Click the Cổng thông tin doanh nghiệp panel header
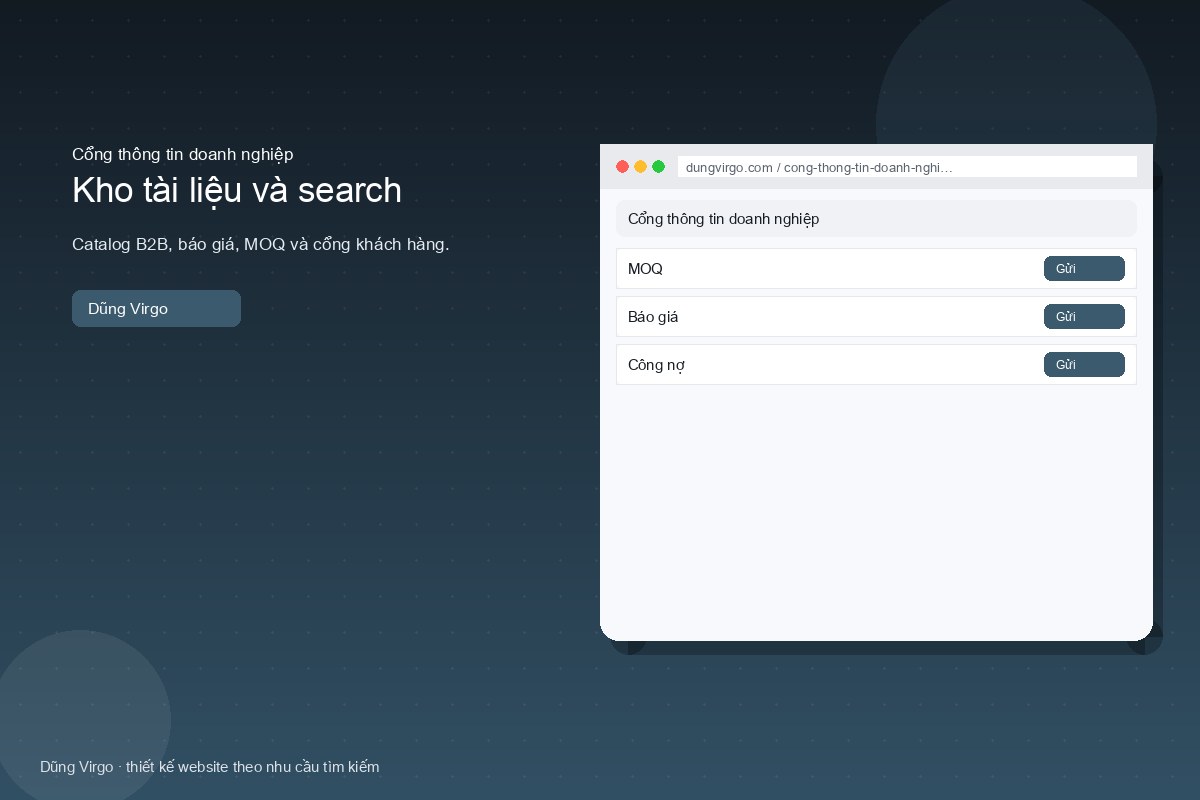Image resolution: width=1200 pixels, height=800 pixels. [876, 218]
